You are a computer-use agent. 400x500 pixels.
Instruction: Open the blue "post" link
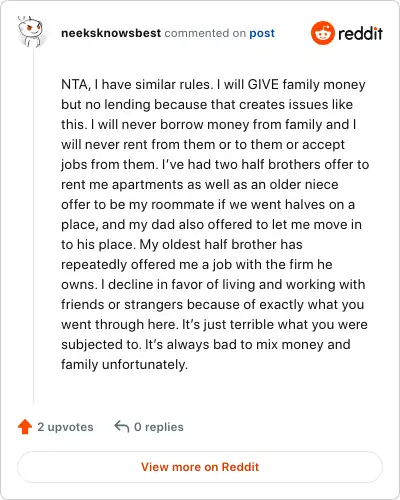pos(262,33)
